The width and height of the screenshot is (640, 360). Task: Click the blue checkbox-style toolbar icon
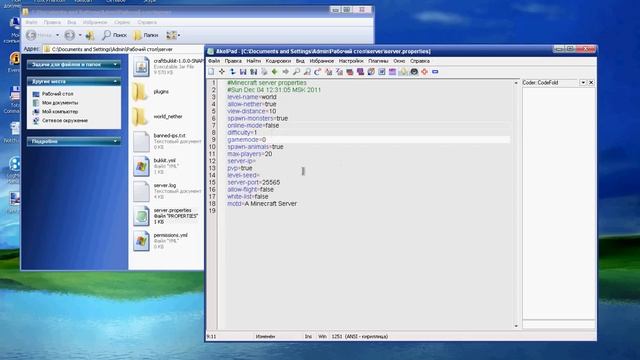point(382,71)
